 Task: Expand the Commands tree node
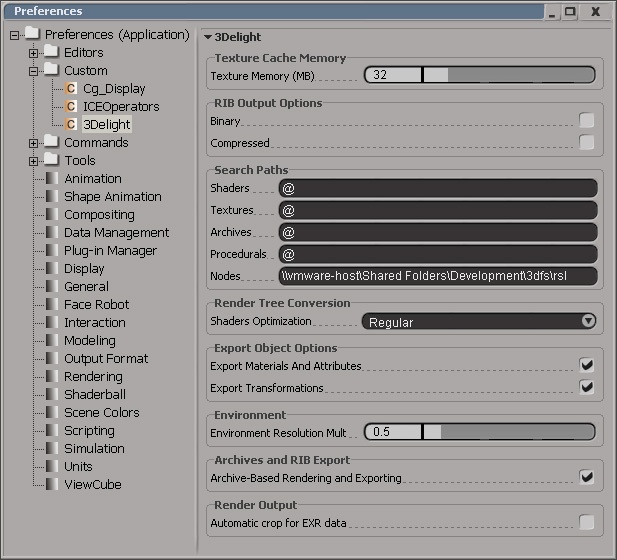[34, 143]
